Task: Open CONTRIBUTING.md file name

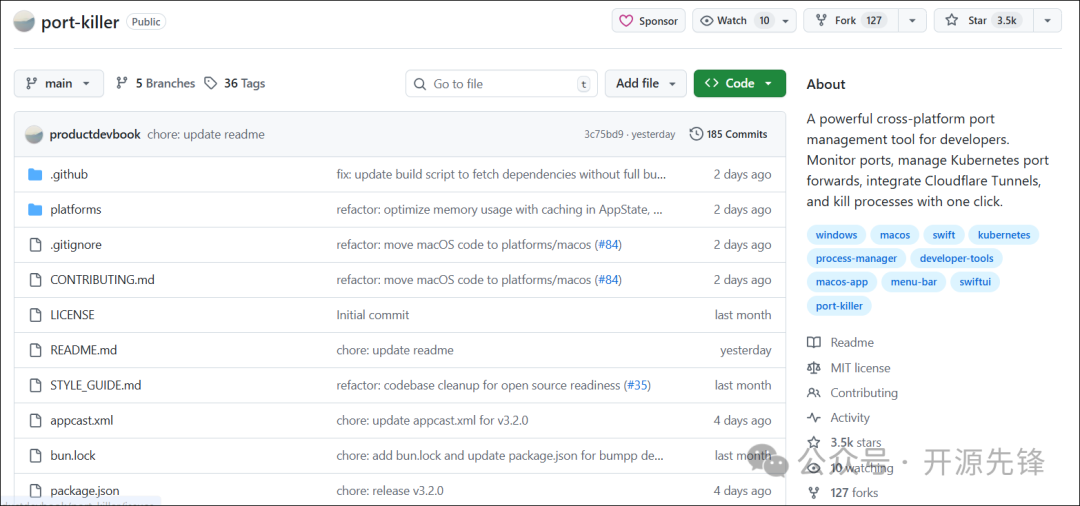Action: (x=102, y=280)
